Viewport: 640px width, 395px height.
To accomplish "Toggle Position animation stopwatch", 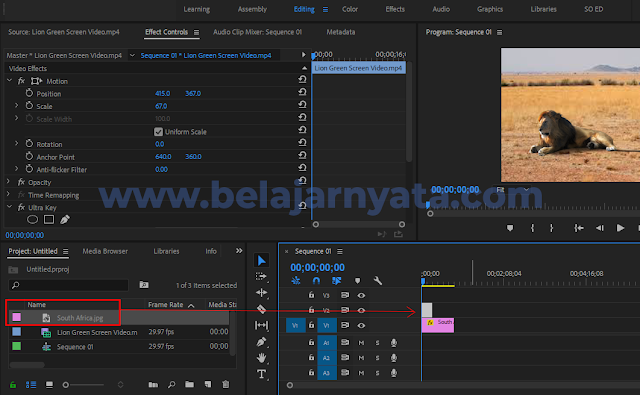I will 29,93.
